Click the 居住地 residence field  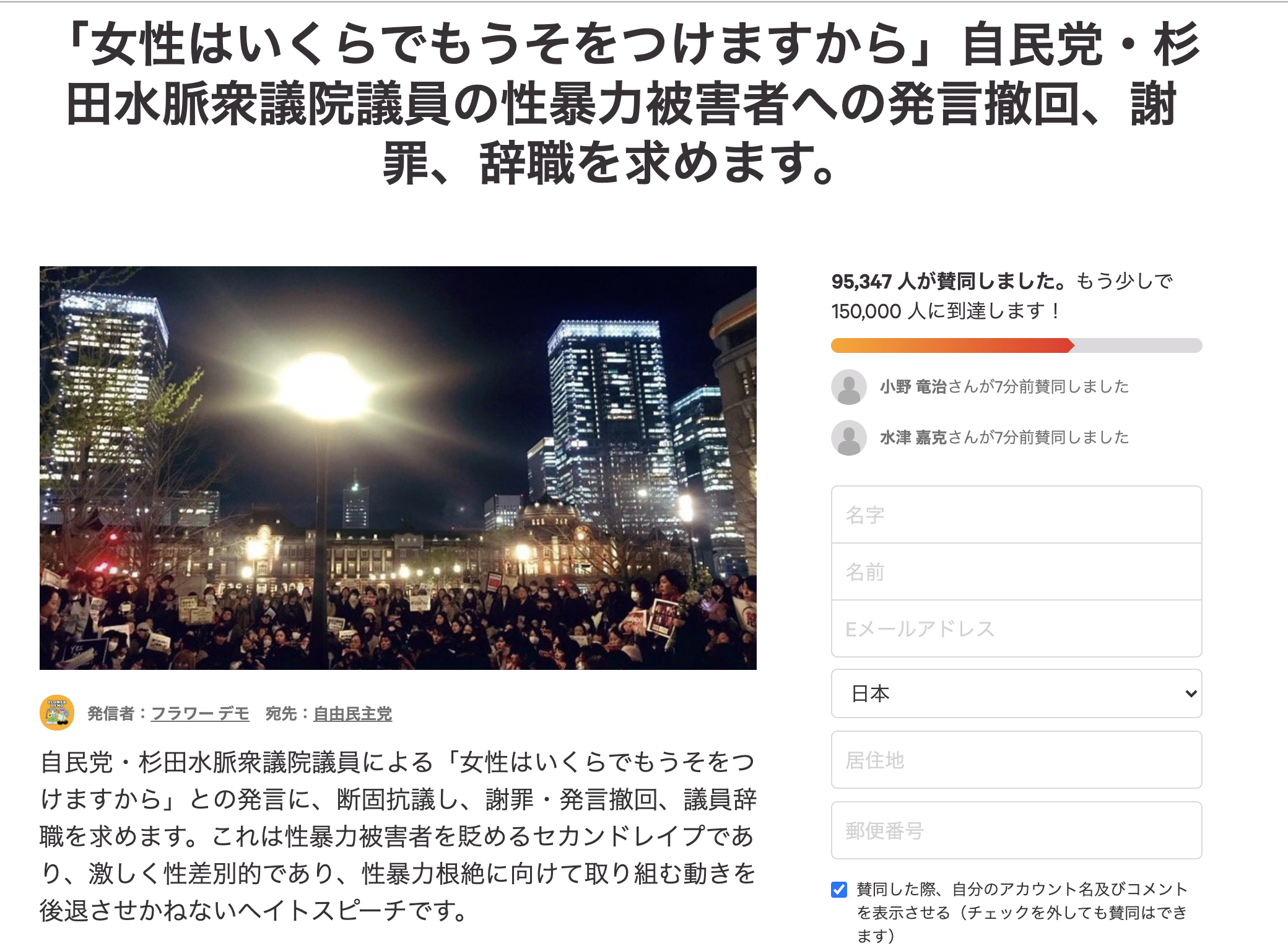click(1016, 760)
